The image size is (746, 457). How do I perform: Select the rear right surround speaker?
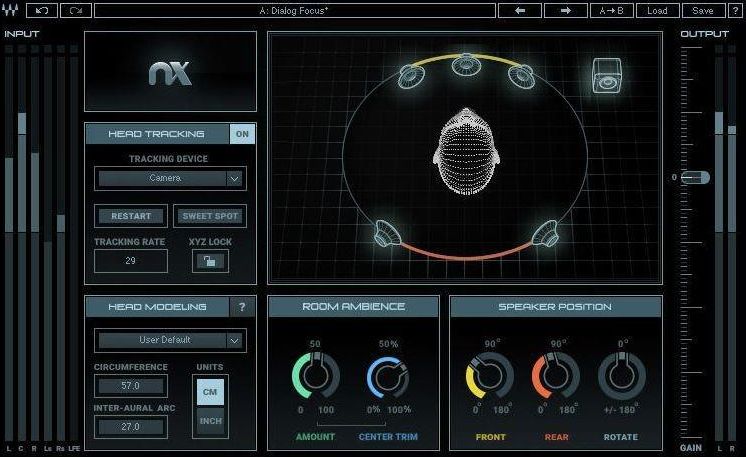tap(545, 233)
